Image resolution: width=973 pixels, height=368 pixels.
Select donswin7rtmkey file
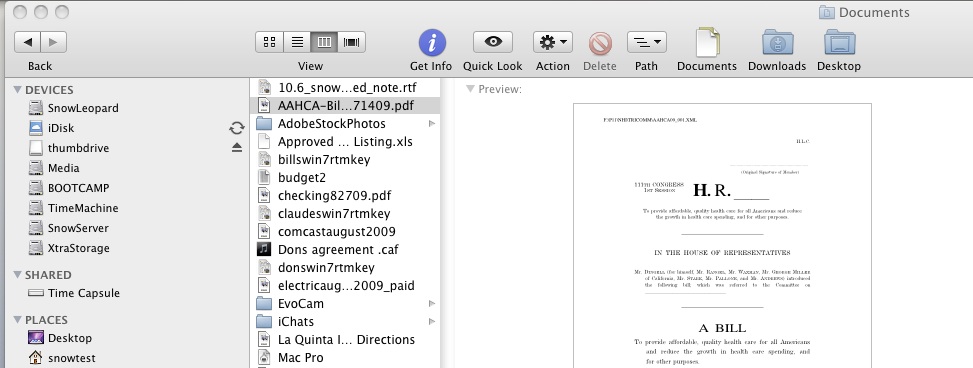pyautogui.click(x=346, y=267)
